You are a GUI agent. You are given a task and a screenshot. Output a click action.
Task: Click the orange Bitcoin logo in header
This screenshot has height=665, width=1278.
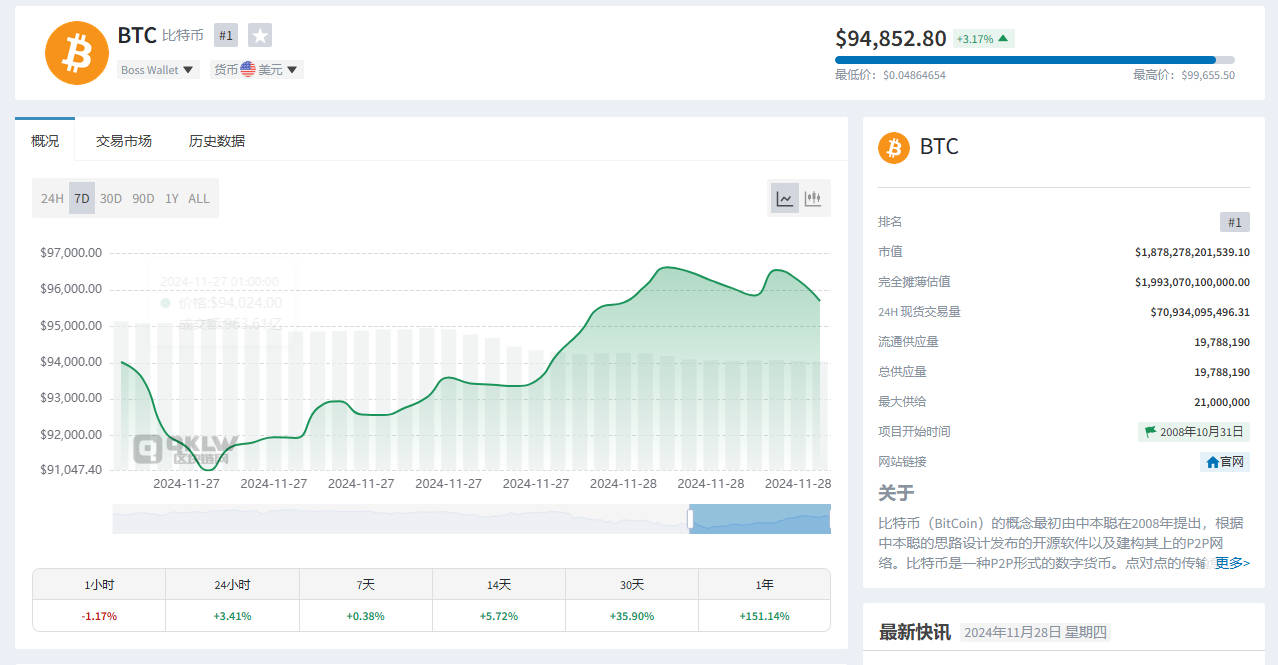coord(76,53)
